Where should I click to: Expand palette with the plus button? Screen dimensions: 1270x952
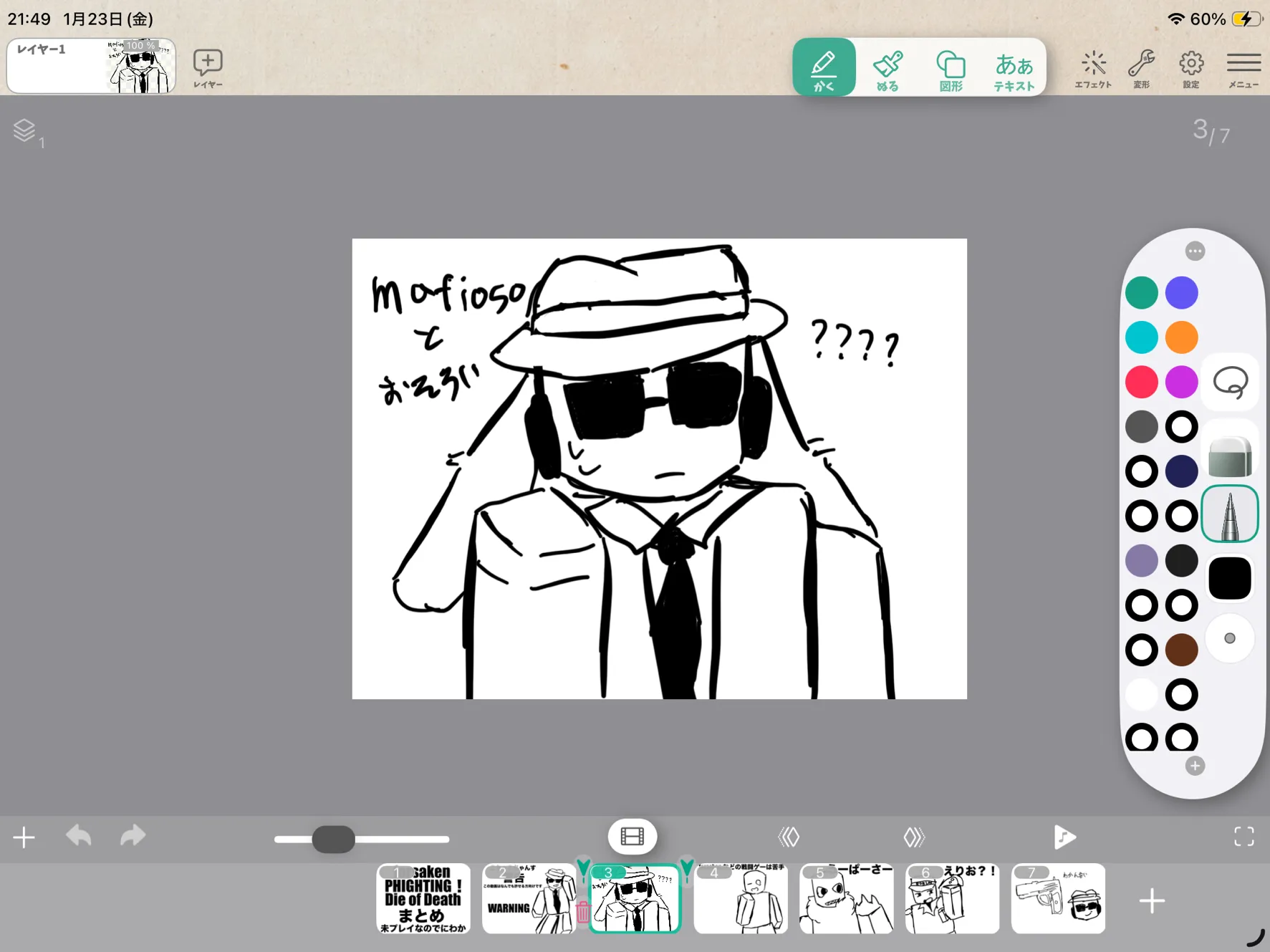(1194, 766)
